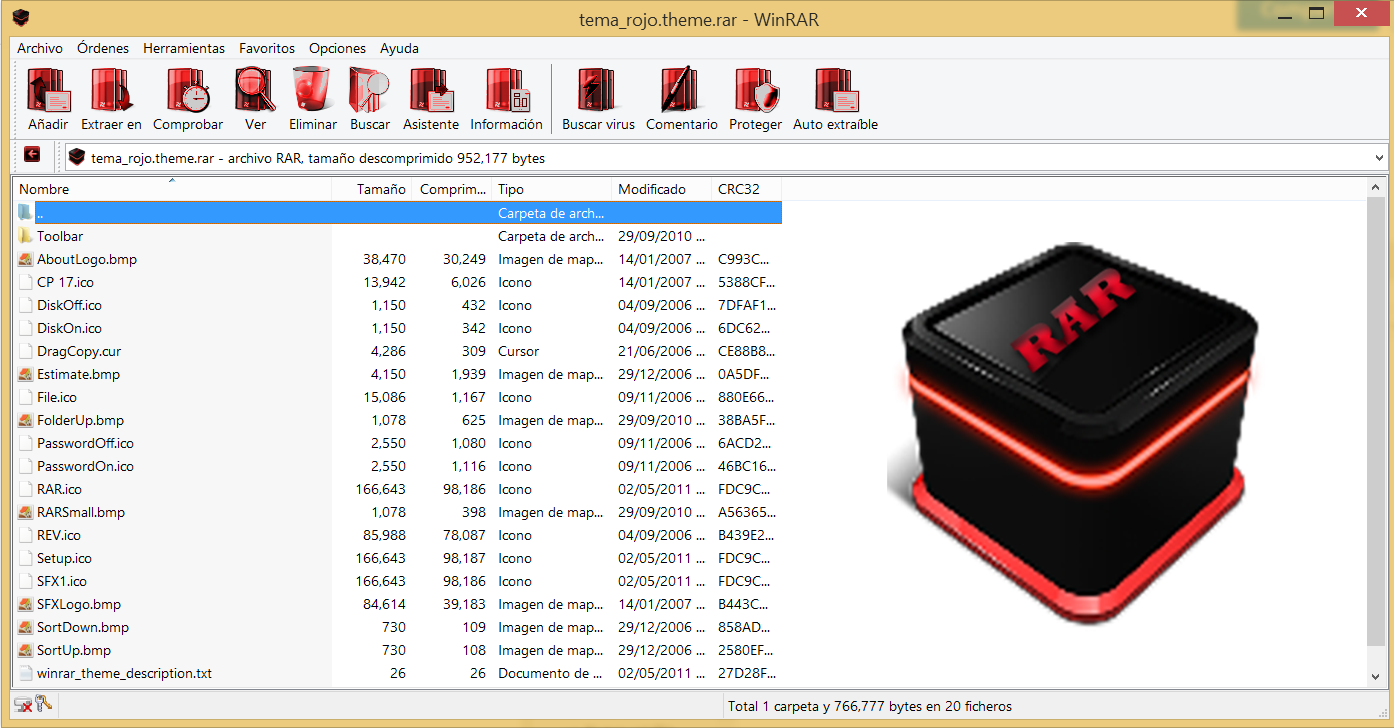Click the WinRAR title bar app icon

click(x=21, y=17)
